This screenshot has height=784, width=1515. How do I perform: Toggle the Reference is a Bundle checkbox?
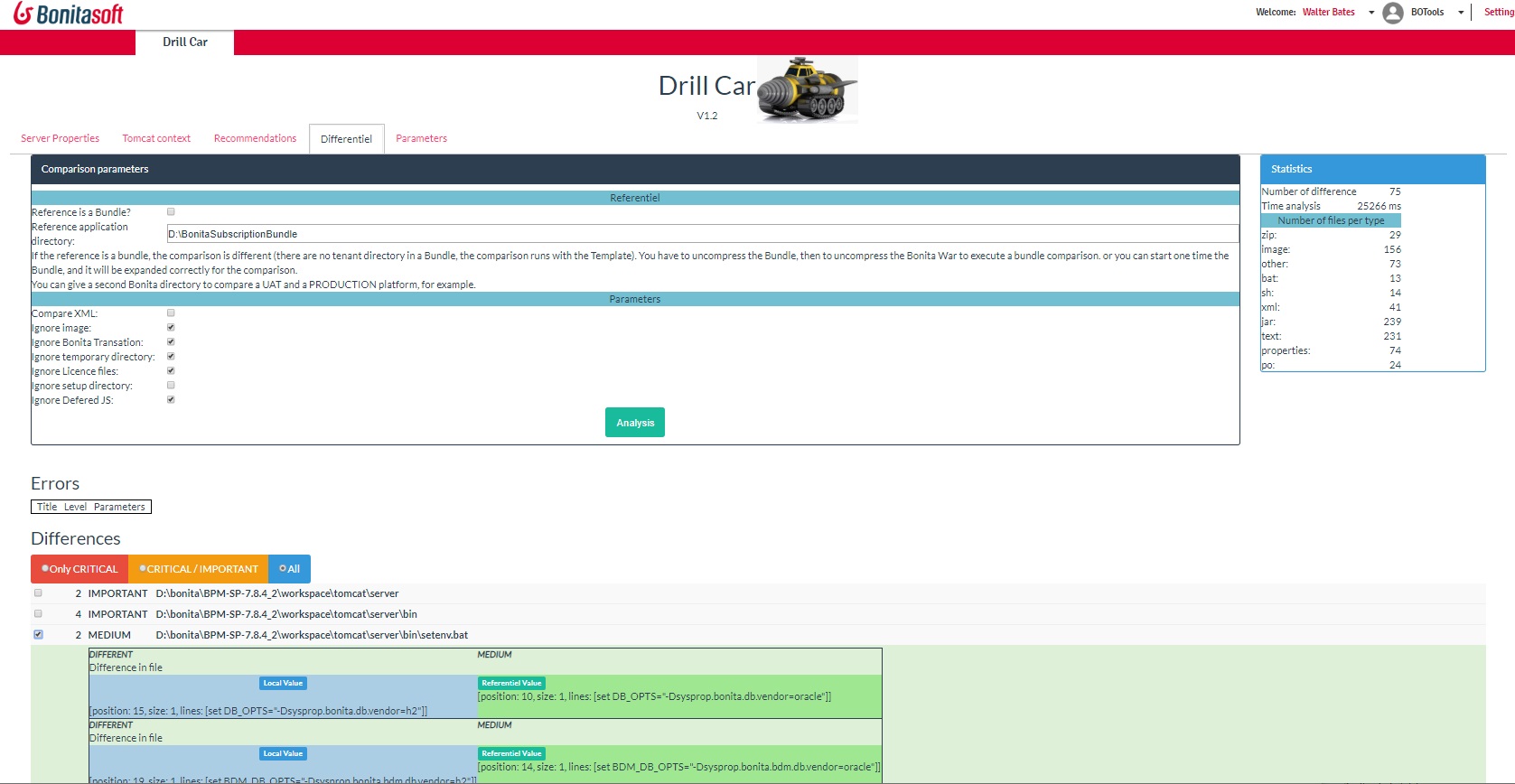[171, 212]
